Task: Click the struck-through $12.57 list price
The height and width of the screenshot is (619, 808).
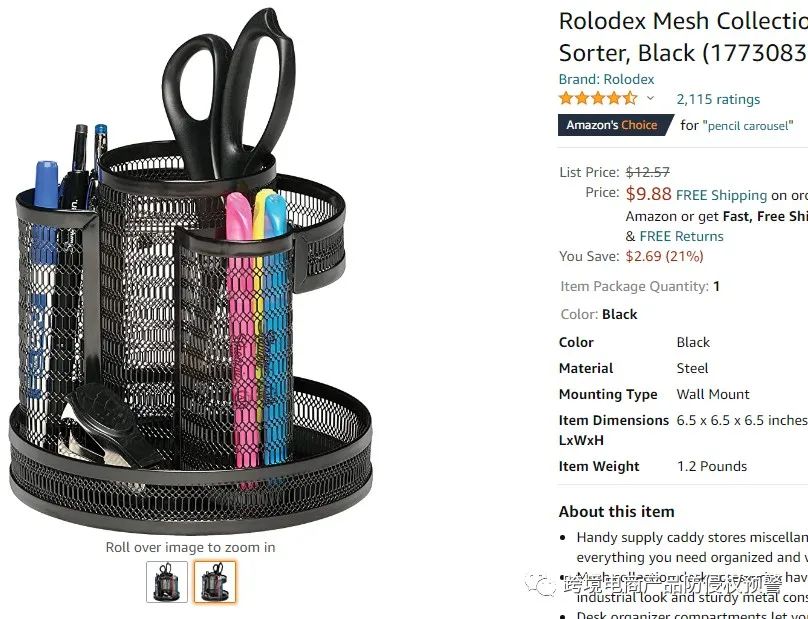Action: click(647, 172)
